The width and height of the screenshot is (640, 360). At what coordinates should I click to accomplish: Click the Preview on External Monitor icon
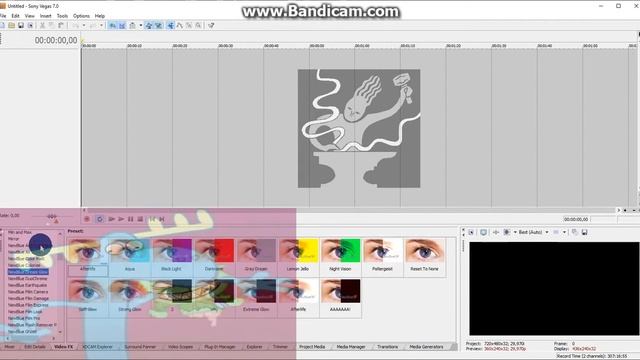pyautogui.click(x=484, y=232)
